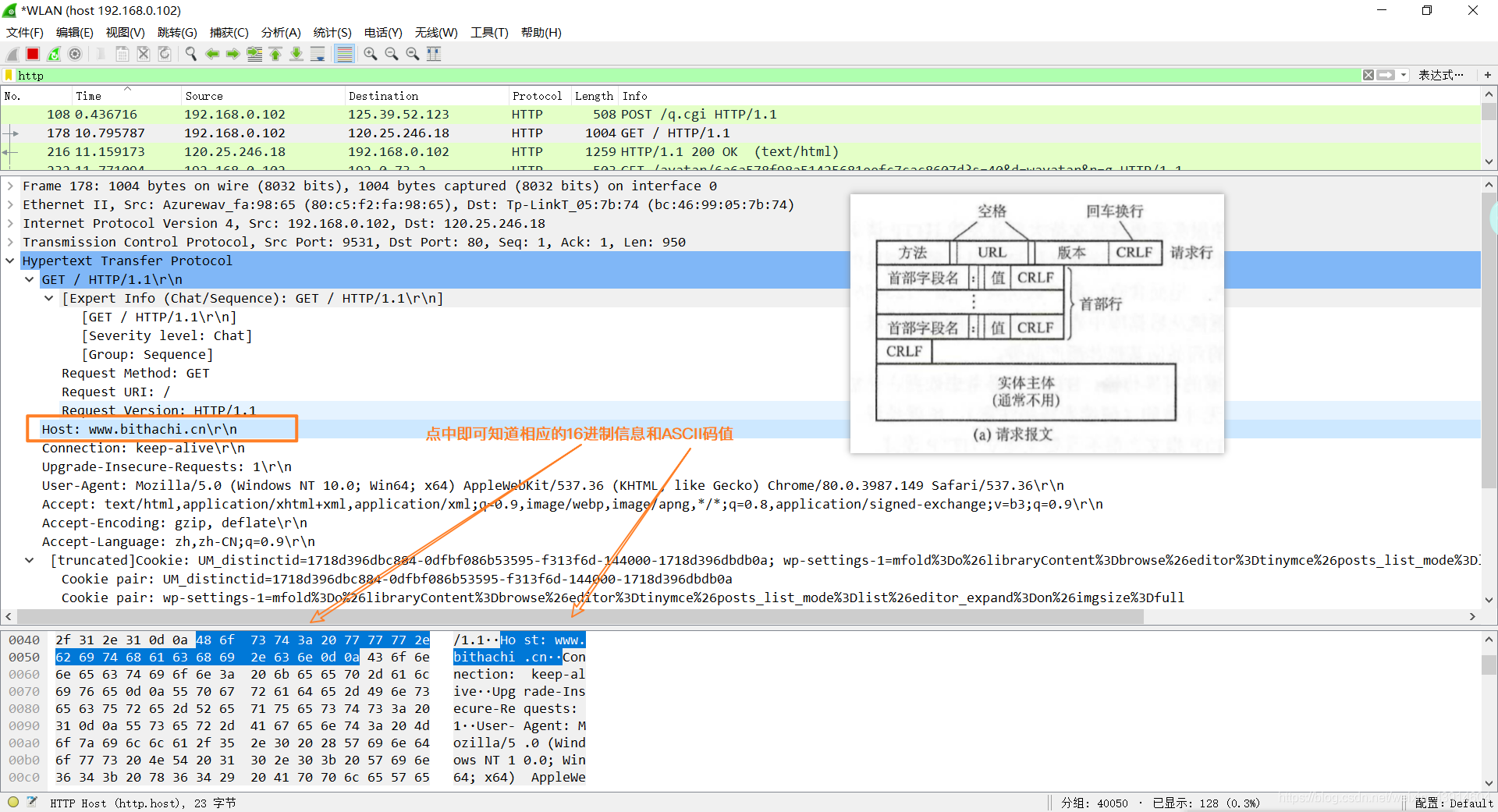Select packet 216 HTTP/1.1 200 OK row

point(740,151)
